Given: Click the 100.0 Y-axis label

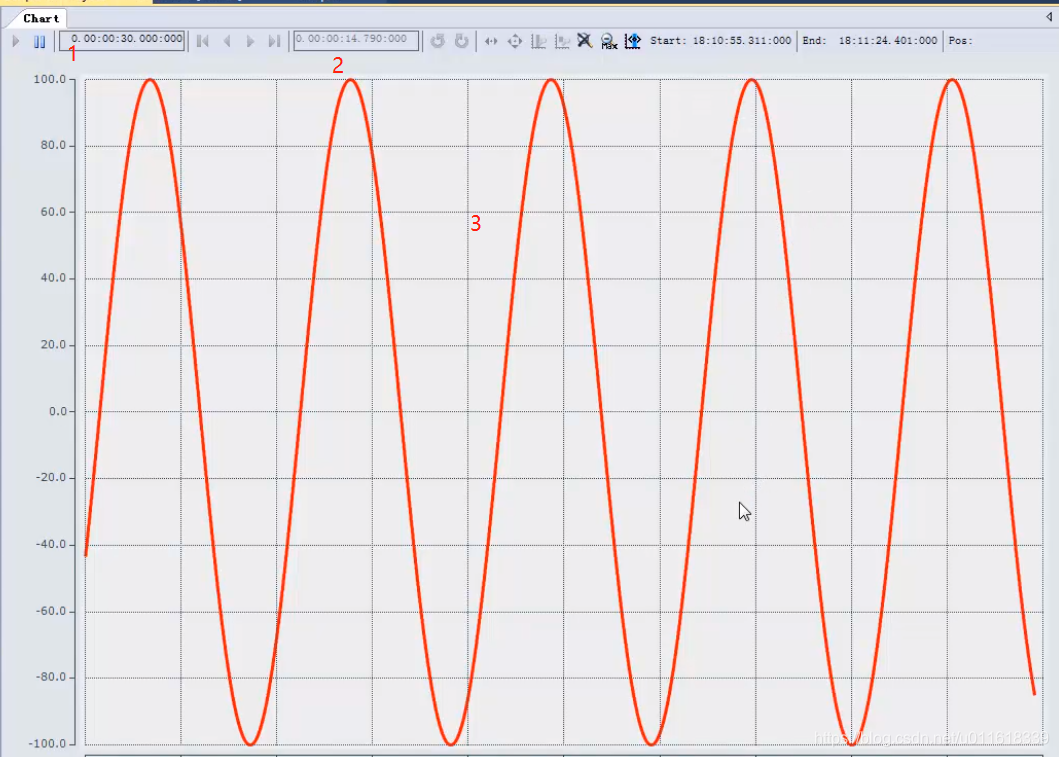Looking at the screenshot, I should [x=50, y=79].
